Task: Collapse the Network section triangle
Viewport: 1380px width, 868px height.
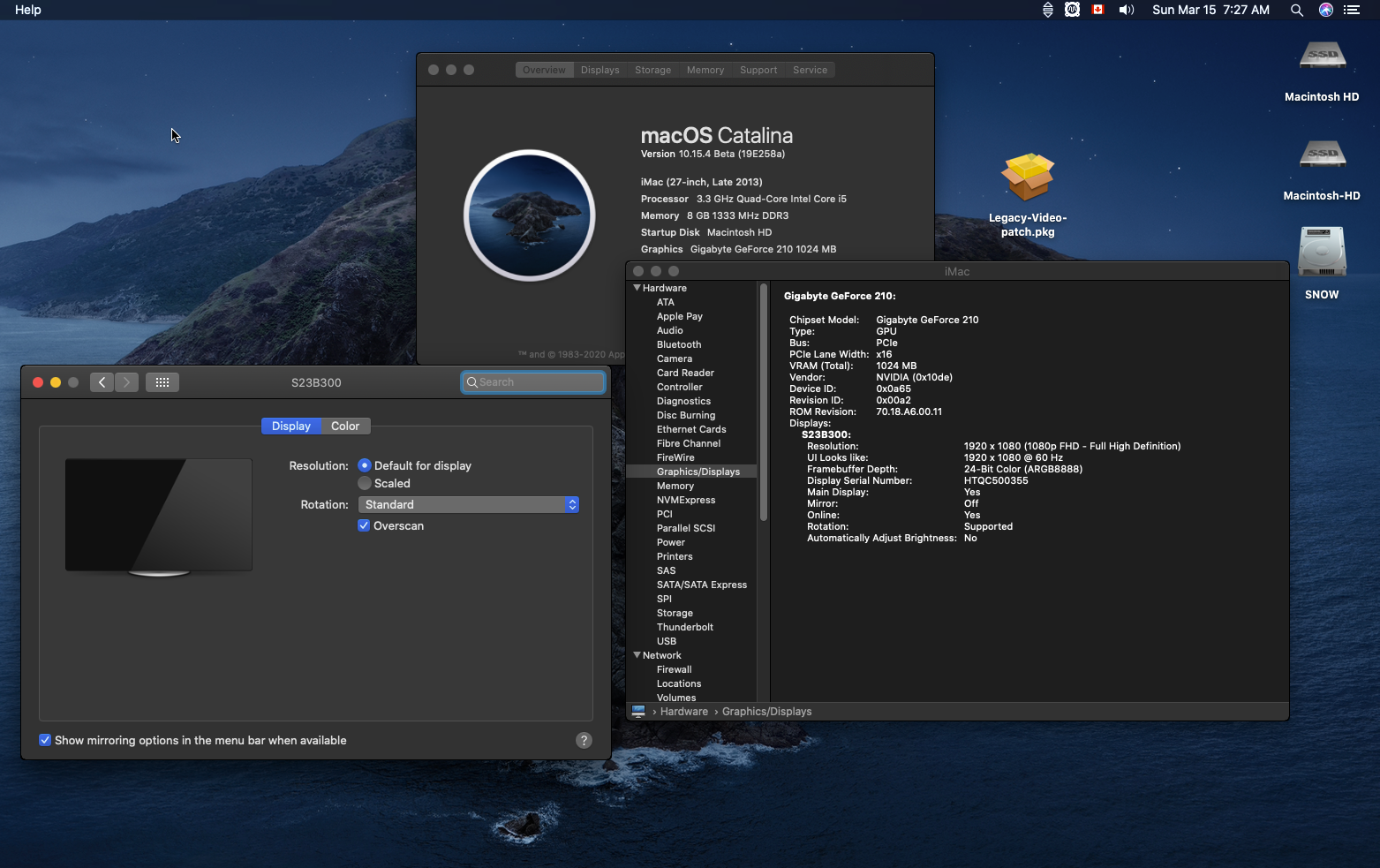Action: click(x=637, y=655)
